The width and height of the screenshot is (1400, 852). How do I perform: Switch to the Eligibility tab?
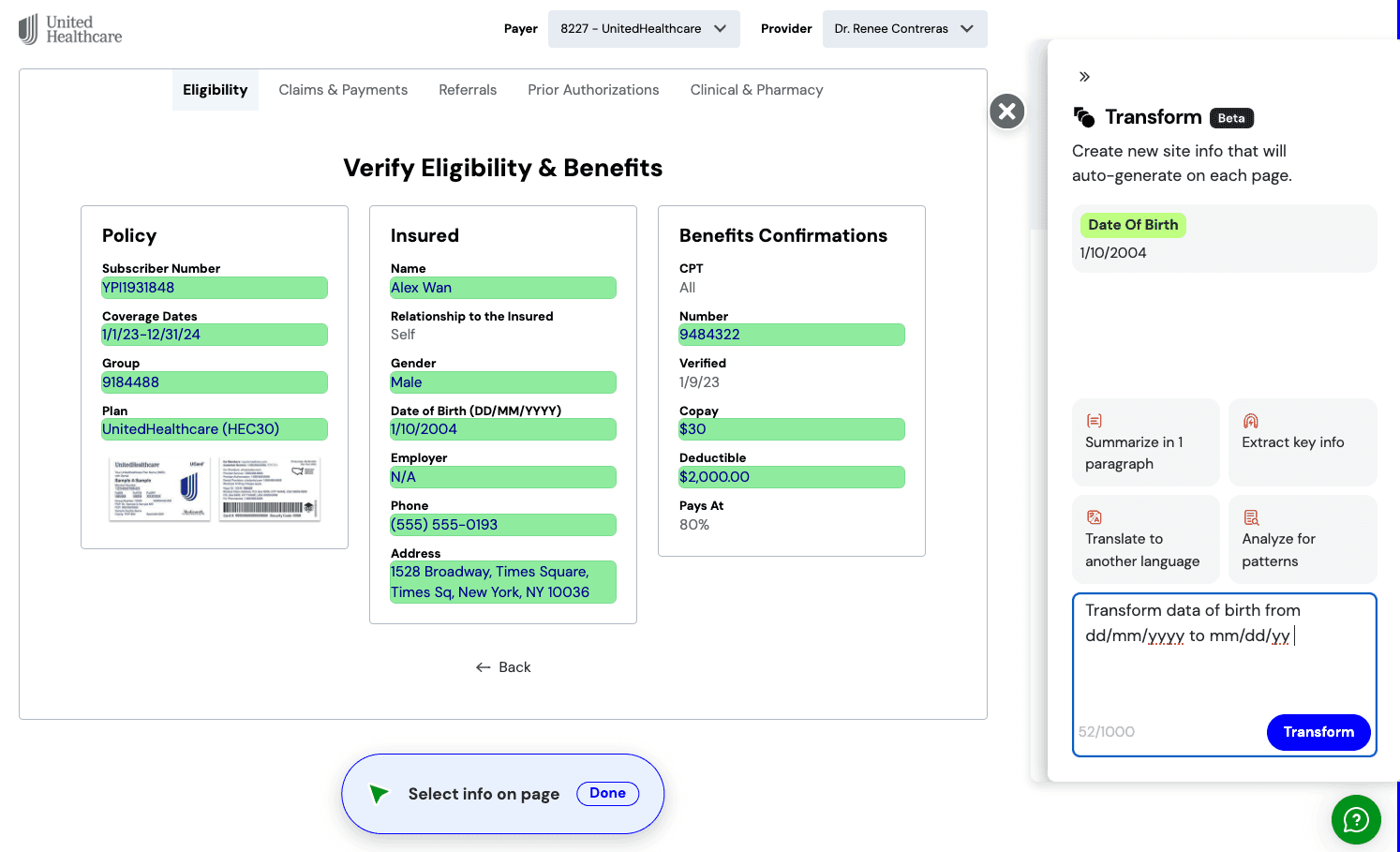coord(216,90)
